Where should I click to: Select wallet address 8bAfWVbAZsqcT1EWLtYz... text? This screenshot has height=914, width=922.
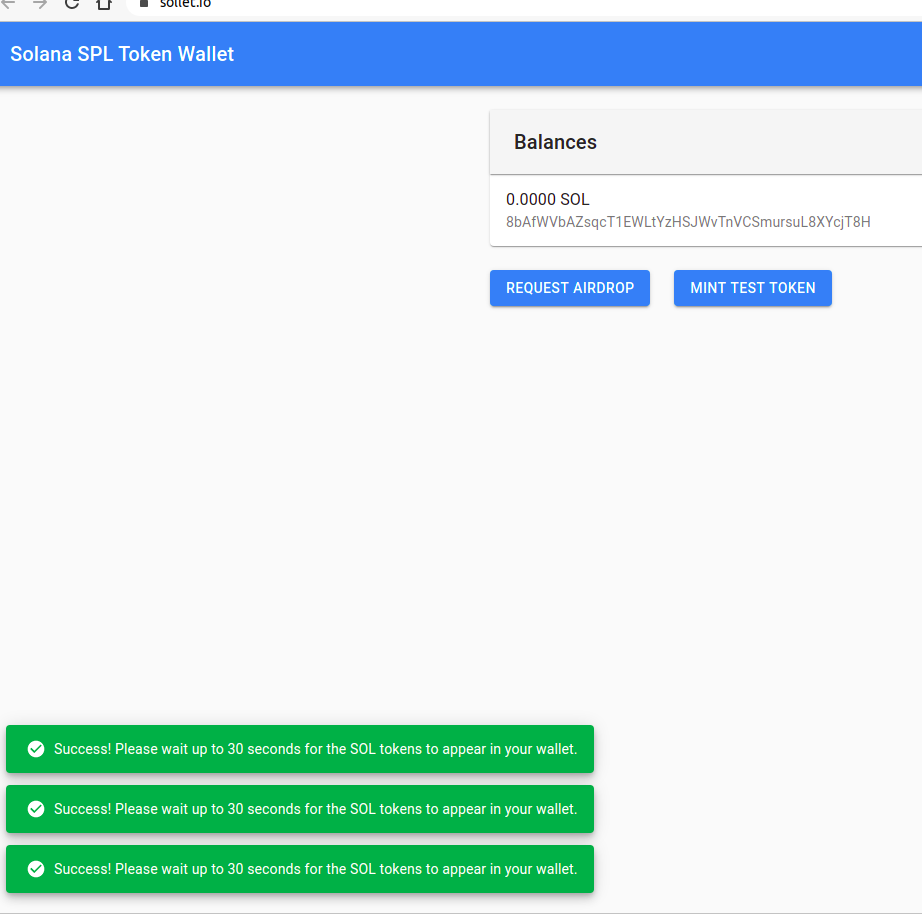pyautogui.click(x=688, y=222)
